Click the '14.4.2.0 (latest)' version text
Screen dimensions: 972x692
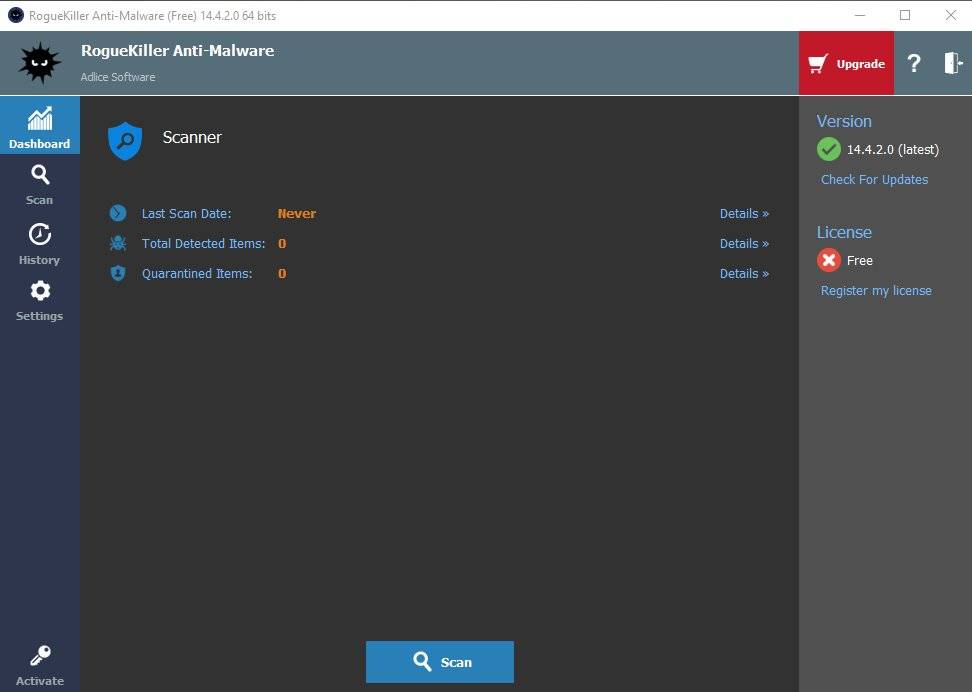(x=893, y=149)
